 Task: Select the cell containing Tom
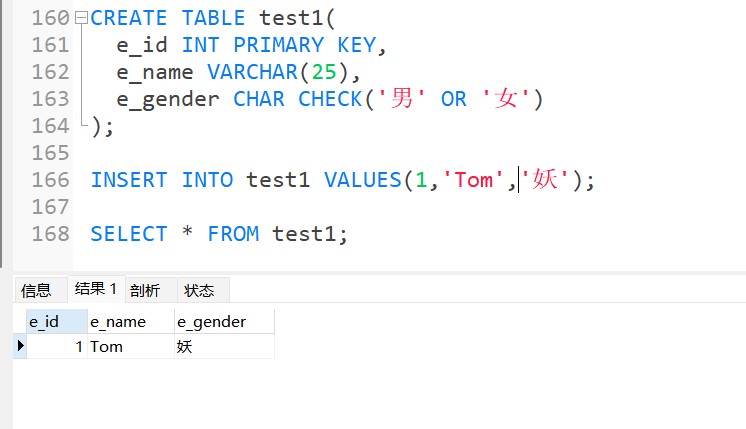[131, 346]
